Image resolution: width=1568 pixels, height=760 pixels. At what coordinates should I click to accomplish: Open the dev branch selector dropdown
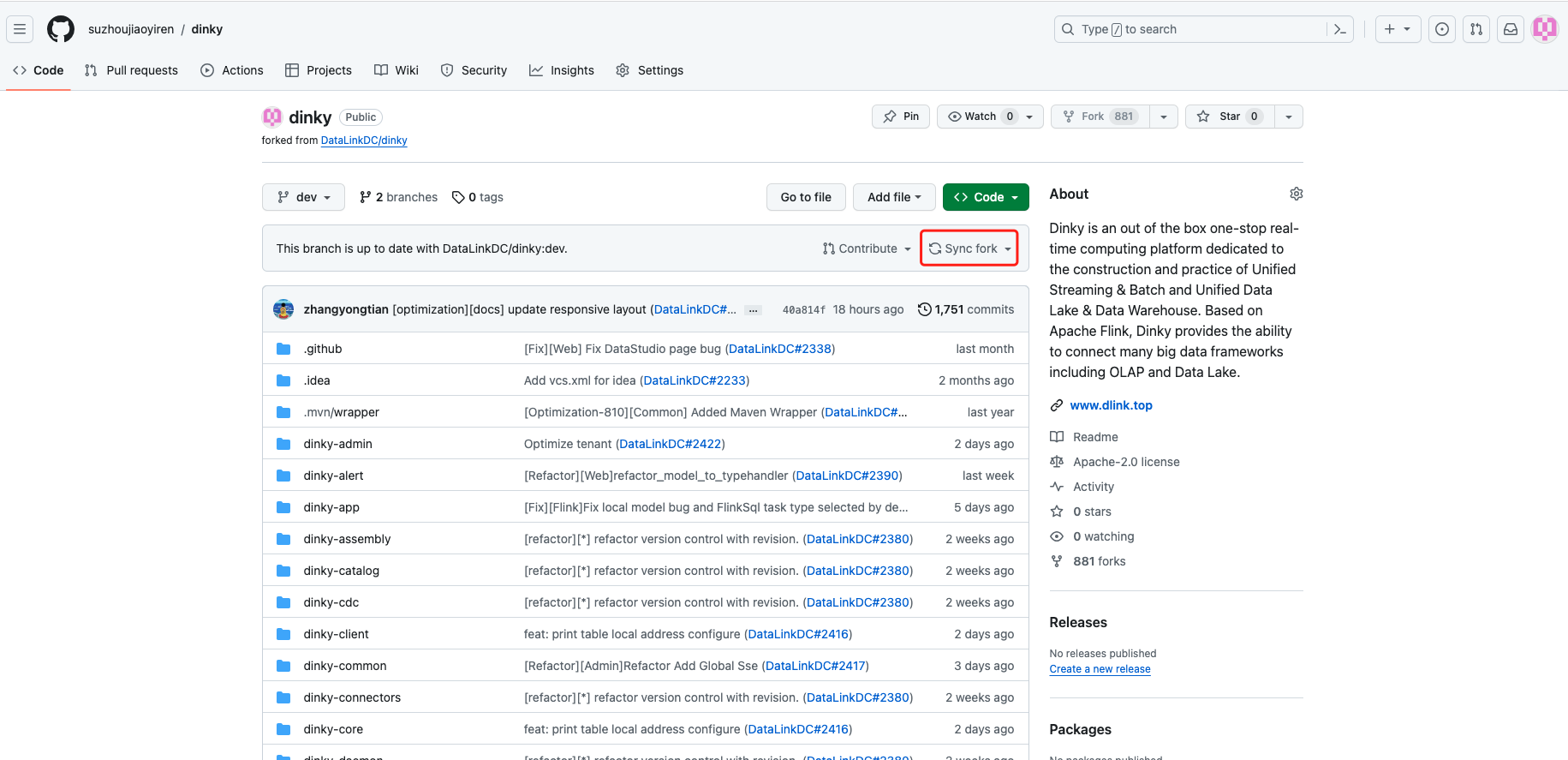[303, 197]
